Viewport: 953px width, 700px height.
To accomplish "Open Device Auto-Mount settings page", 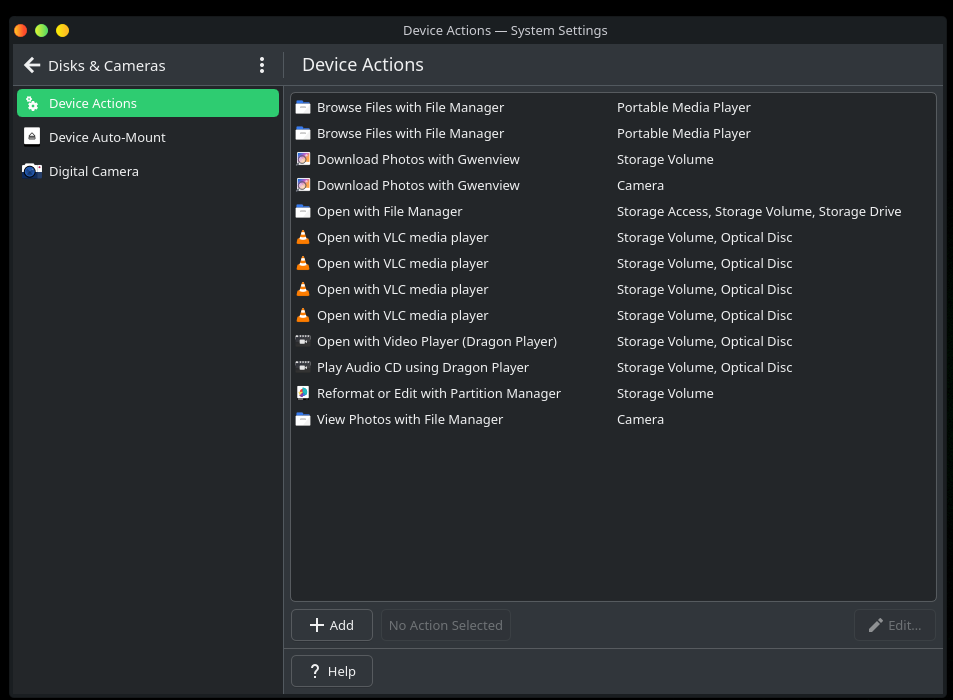I will tap(107, 137).
